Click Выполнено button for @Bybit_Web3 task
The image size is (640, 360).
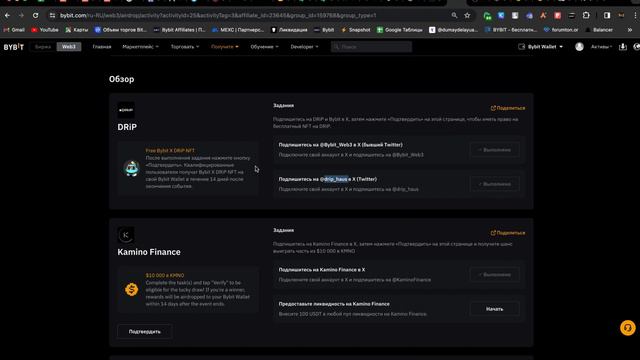[x=494, y=150]
